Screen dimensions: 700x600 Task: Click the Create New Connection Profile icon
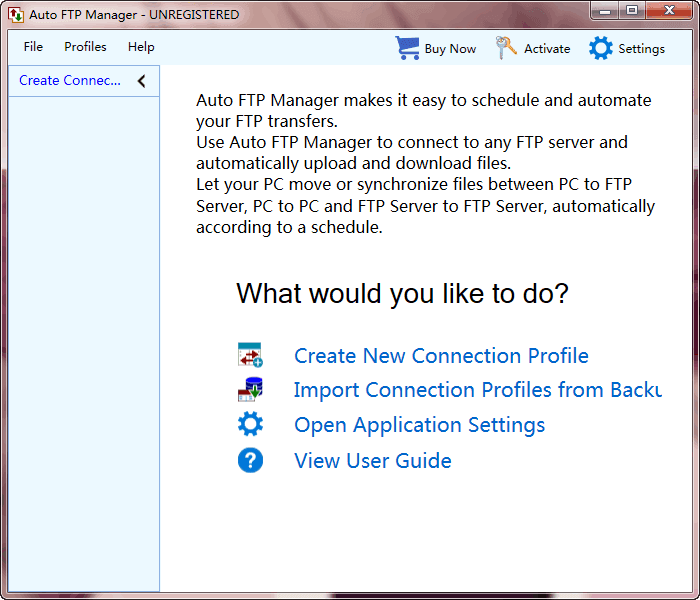pos(250,355)
